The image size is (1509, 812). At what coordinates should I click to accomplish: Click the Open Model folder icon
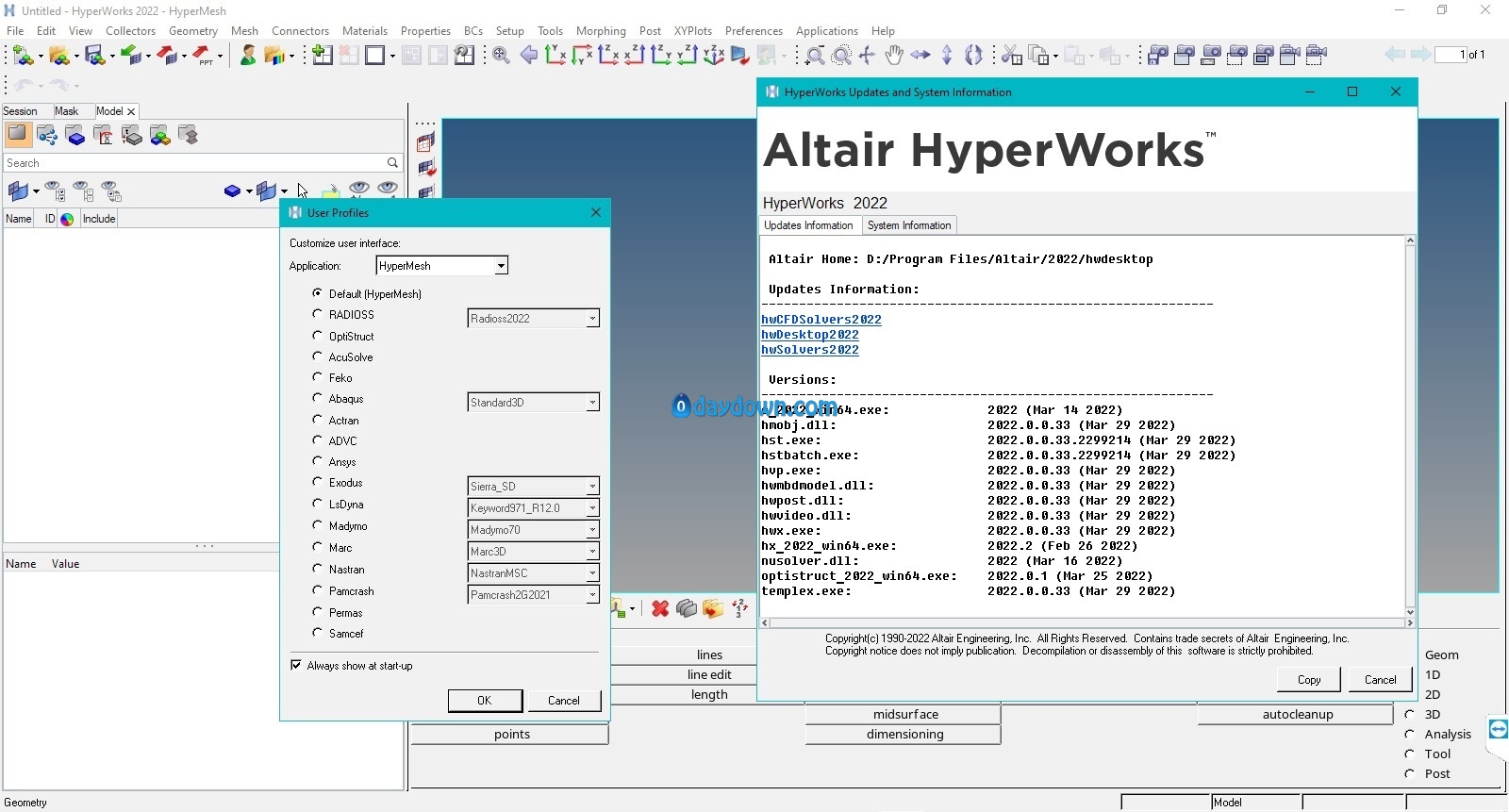click(x=58, y=56)
